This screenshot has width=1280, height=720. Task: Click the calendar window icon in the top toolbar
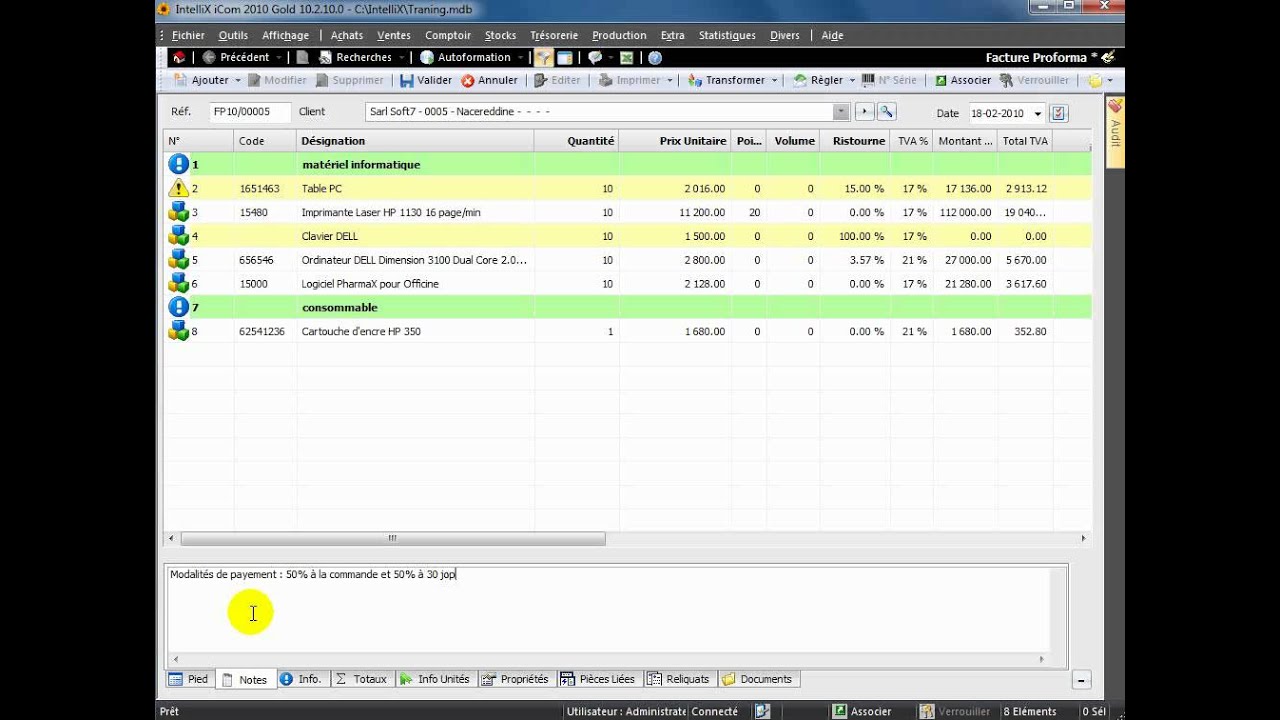[x=565, y=58]
